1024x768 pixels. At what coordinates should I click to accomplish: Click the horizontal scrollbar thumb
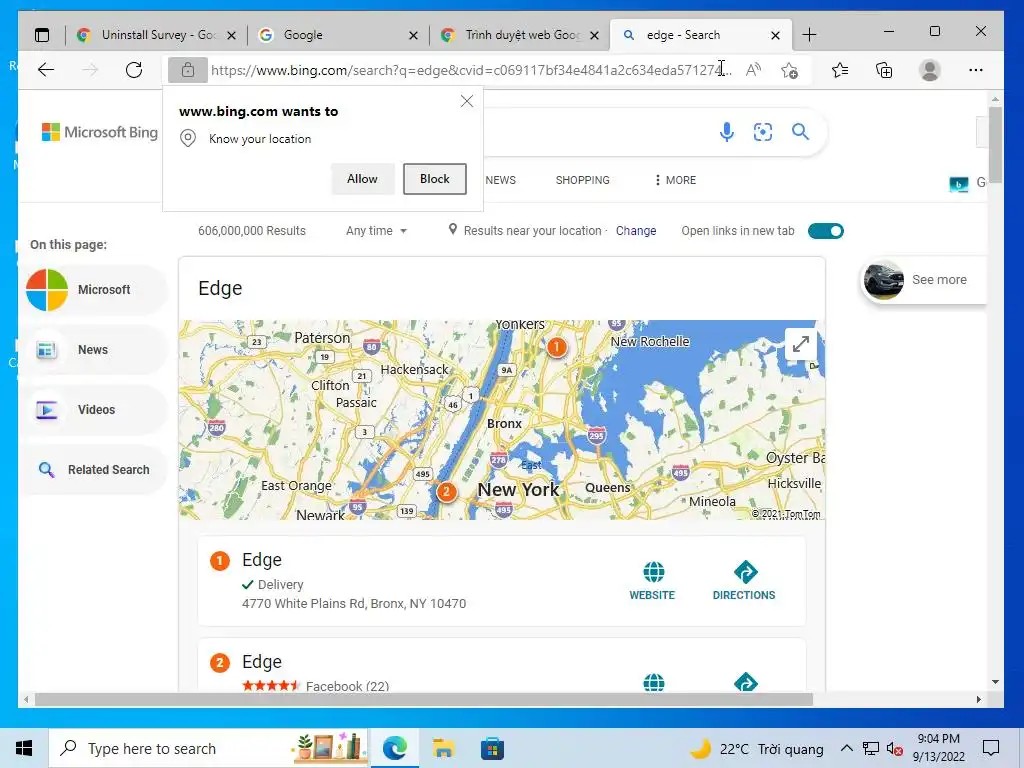click(x=423, y=699)
